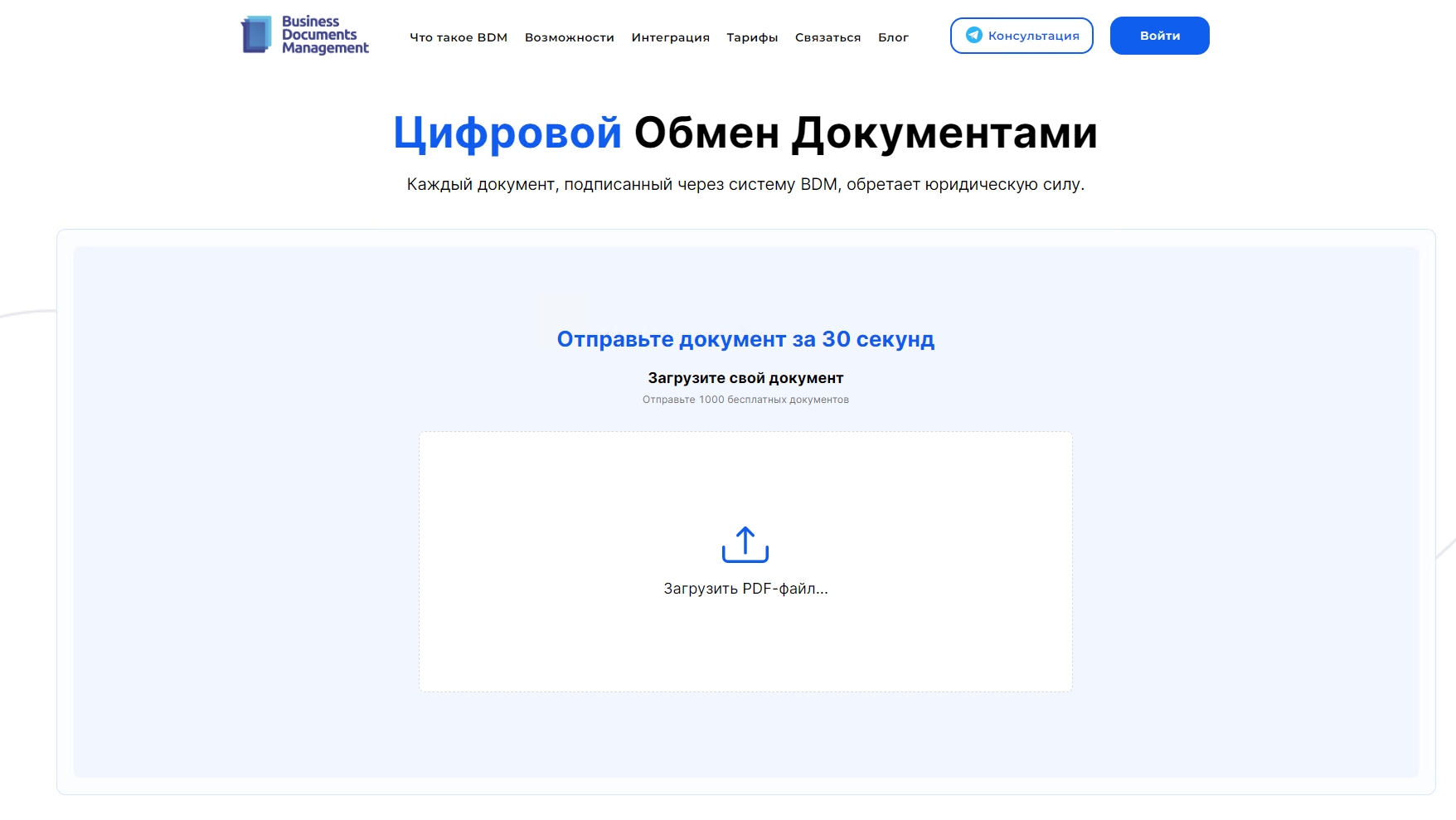Open the Тарифы page
This screenshot has width=1456, height=820.
coord(752,37)
